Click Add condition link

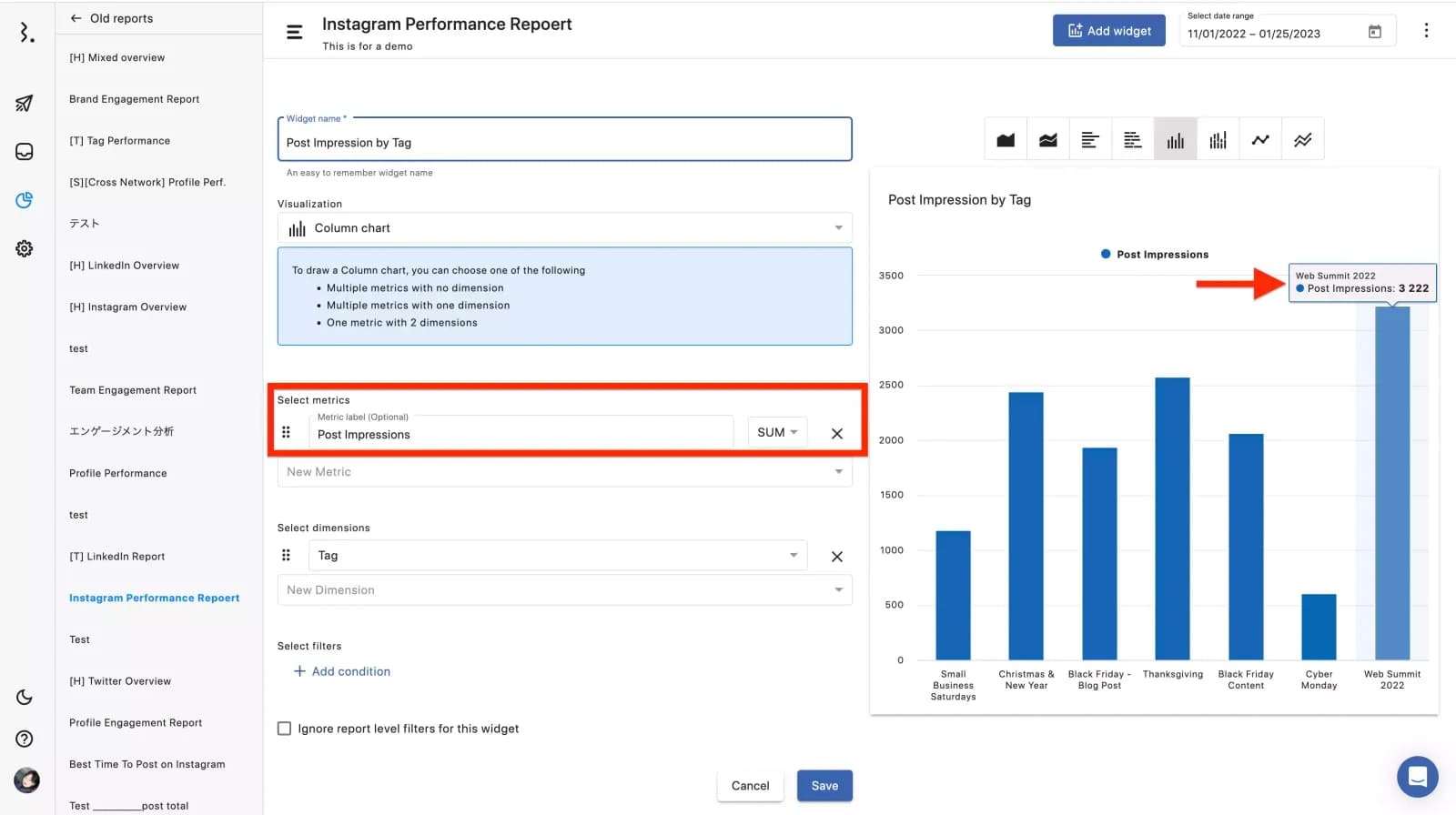tap(342, 671)
